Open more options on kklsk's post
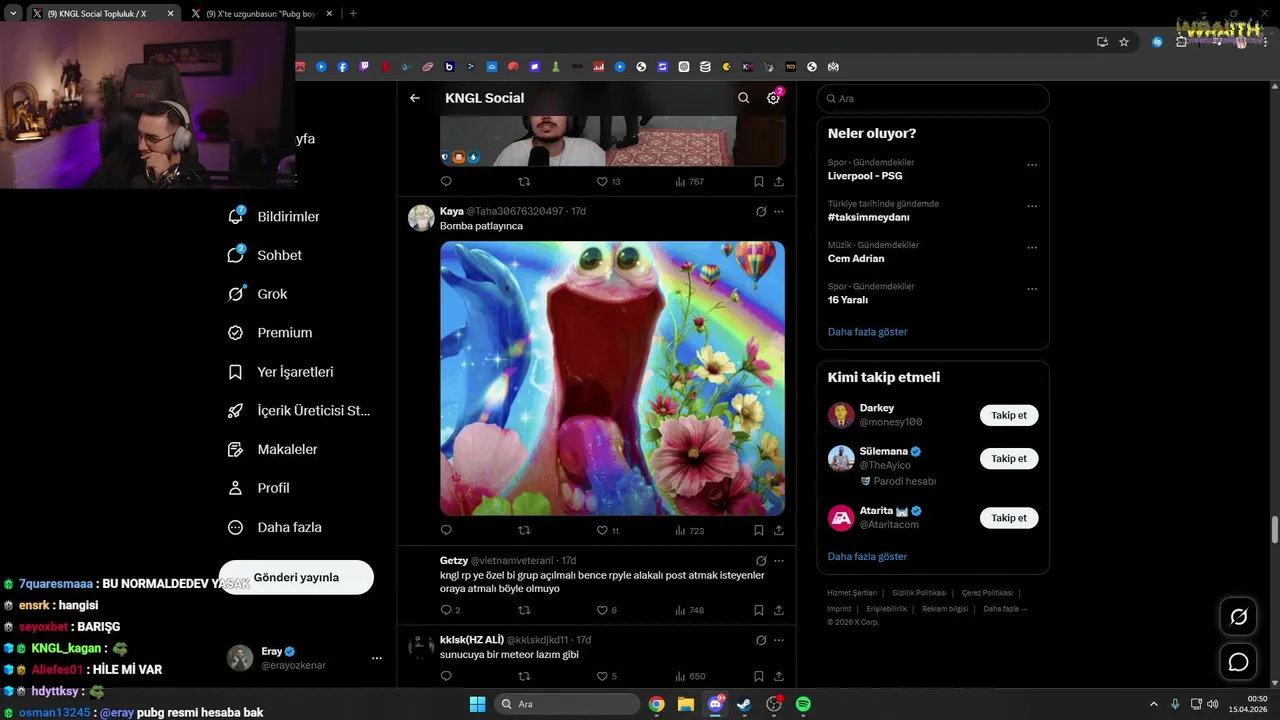The height and width of the screenshot is (720, 1280). tap(778, 640)
